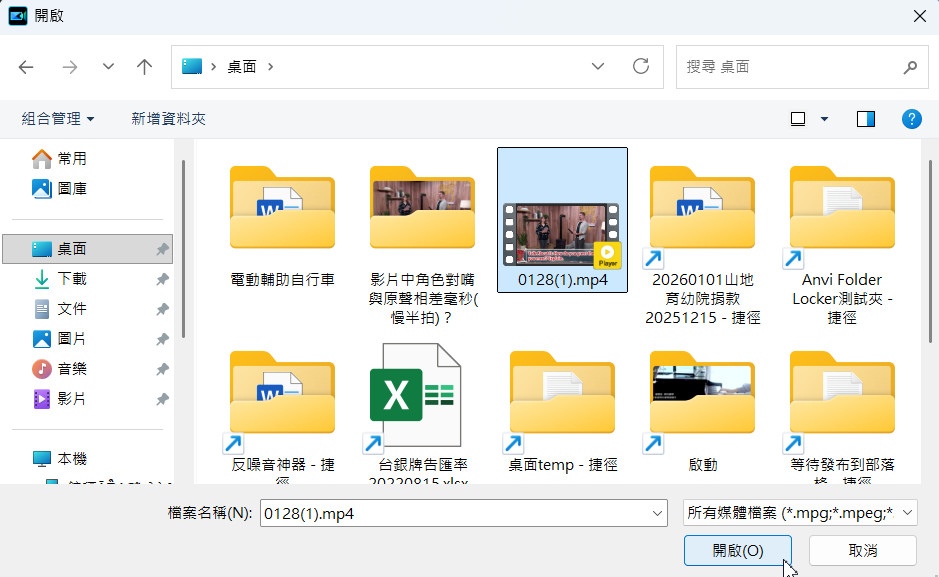Click the Up one level arrow
Viewport: 939px width, 577px height.
(144, 67)
